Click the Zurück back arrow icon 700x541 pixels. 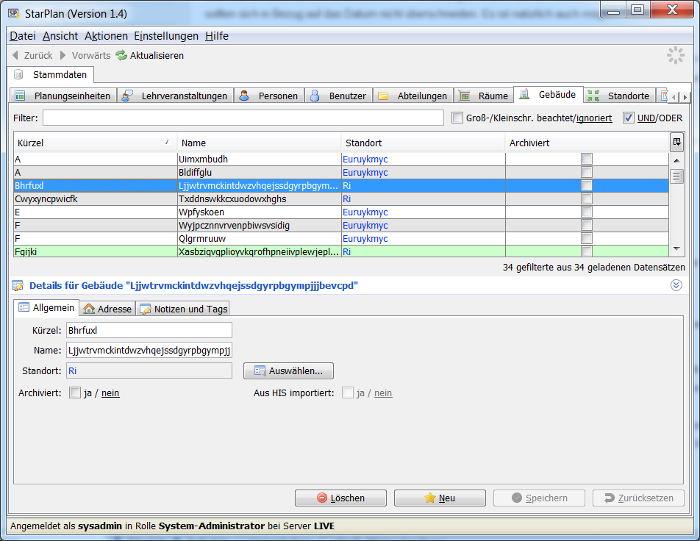tap(16, 55)
